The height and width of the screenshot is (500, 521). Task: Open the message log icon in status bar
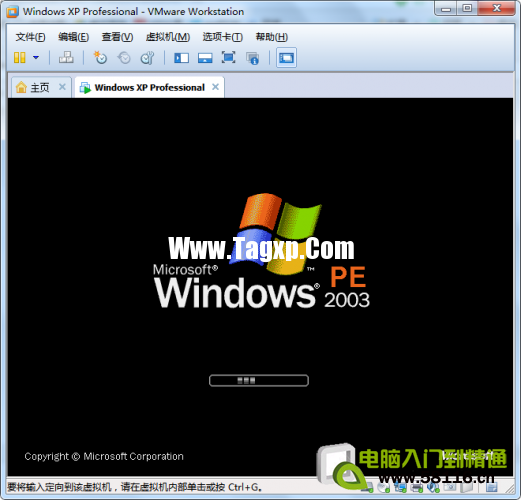coord(491,488)
